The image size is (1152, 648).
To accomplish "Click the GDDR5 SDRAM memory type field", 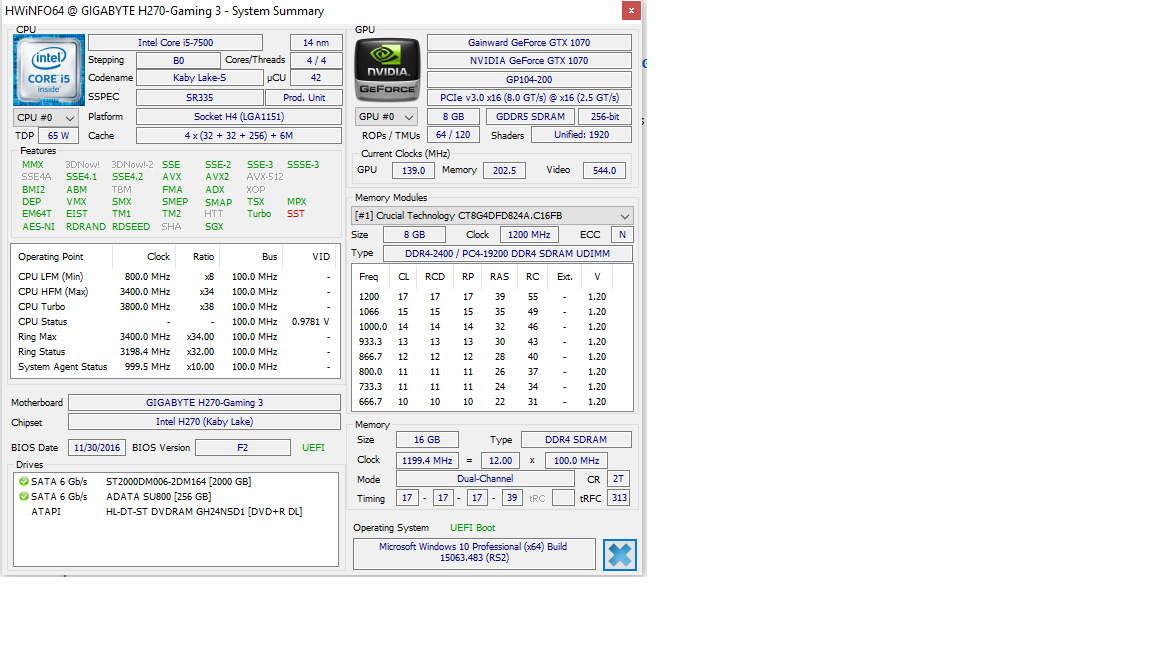I will (x=530, y=116).
